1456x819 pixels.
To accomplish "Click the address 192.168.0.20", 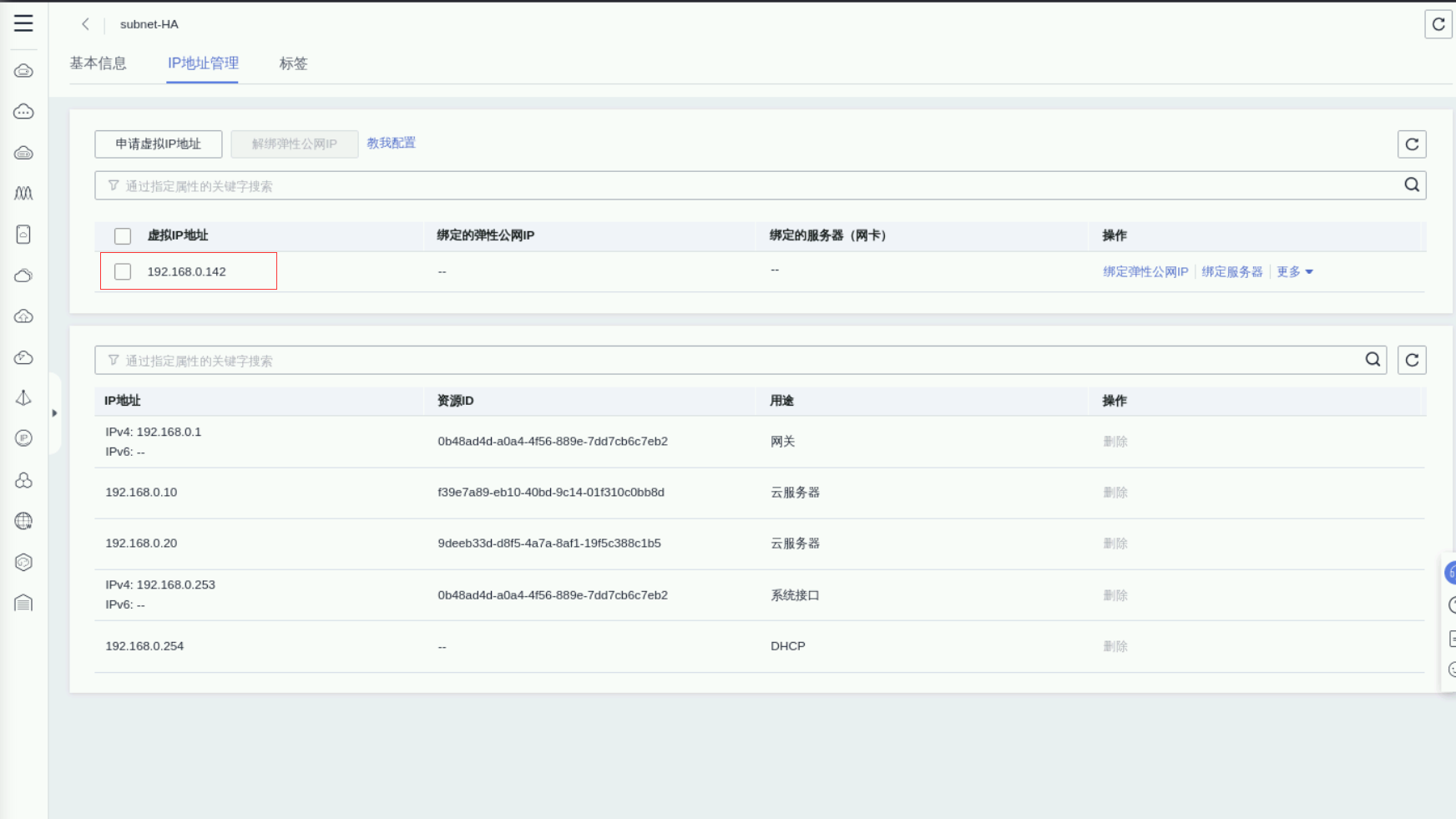I will [x=141, y=543].
